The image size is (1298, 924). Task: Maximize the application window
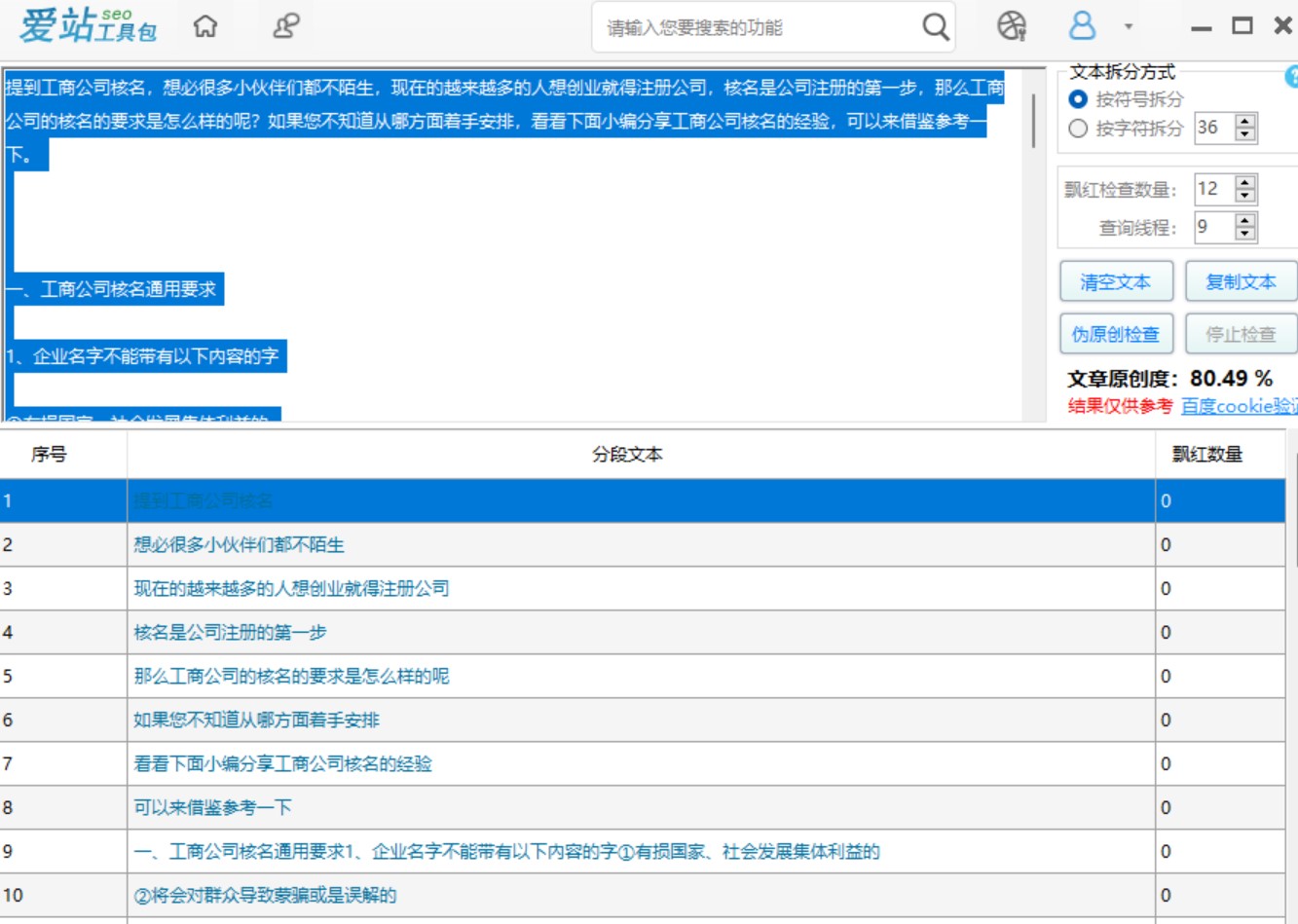1242,26
